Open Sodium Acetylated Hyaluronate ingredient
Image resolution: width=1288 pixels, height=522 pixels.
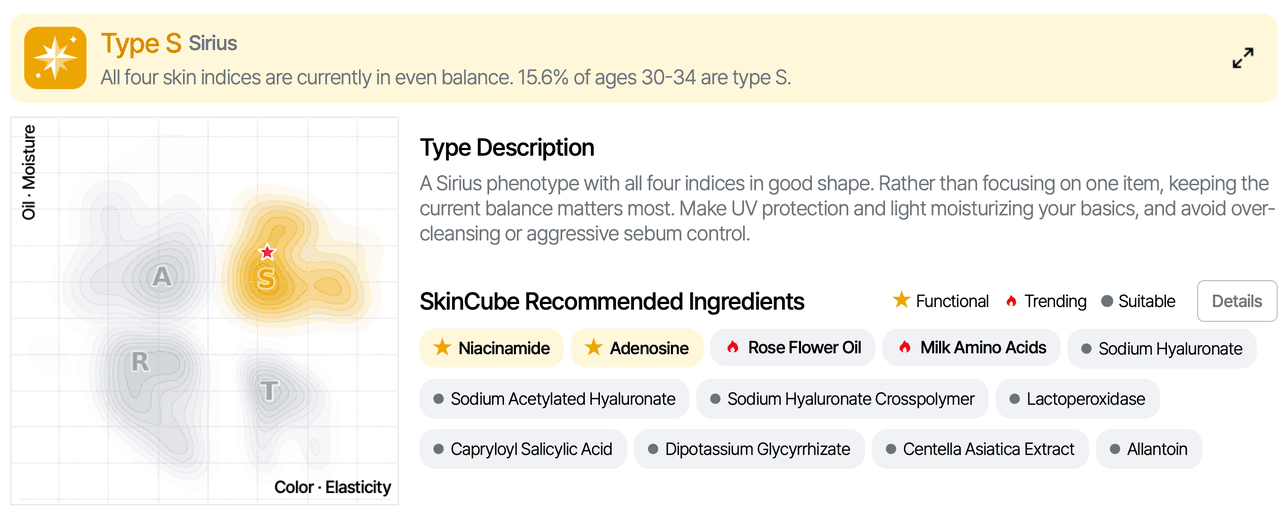554,398
